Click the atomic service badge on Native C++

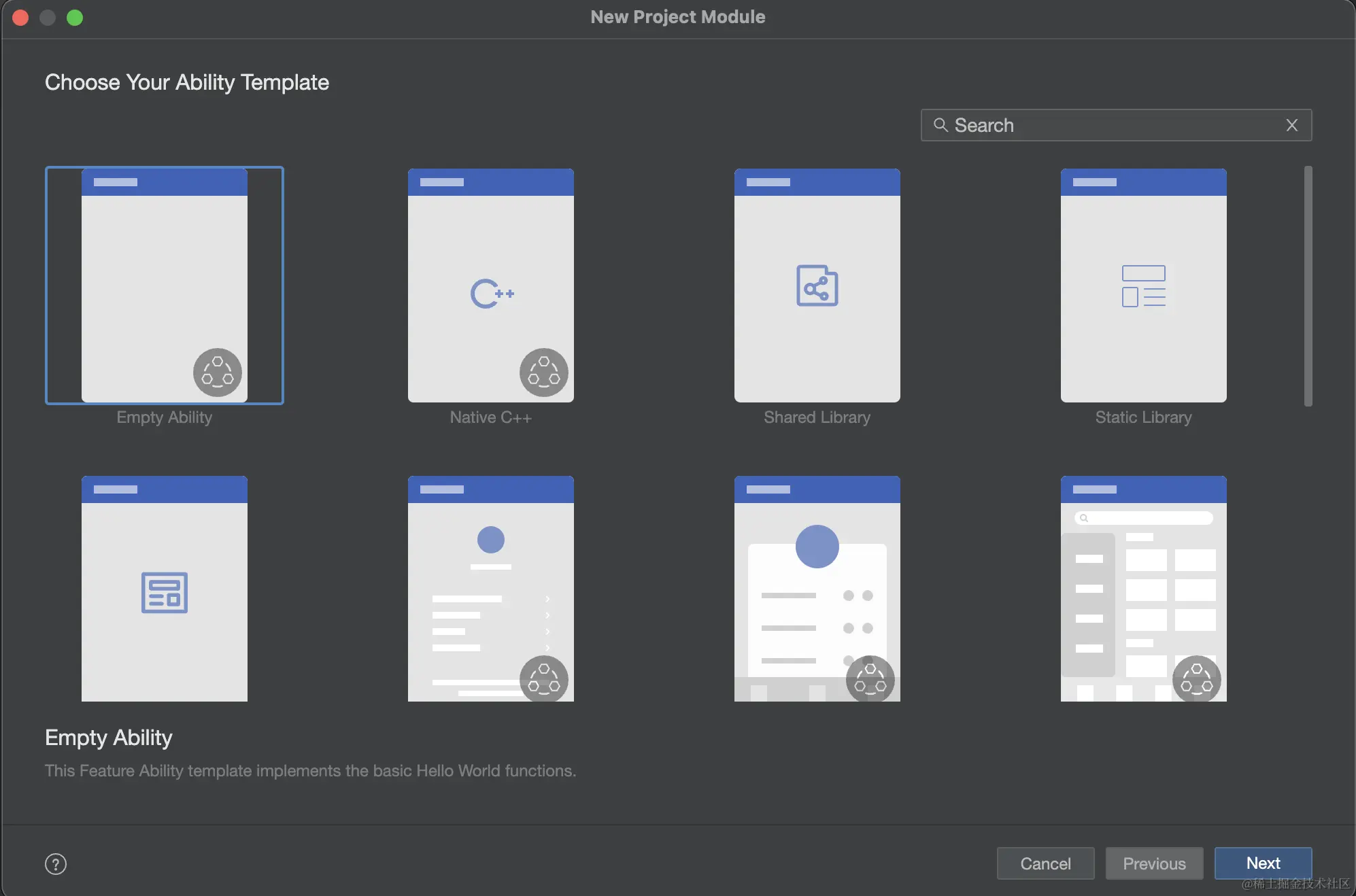point(544,373)
